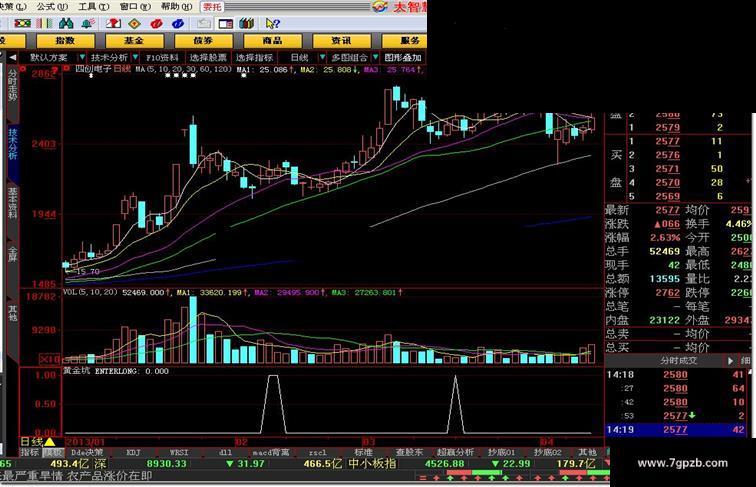Click the binoculars search icon in toolbar
Viewport: 756px width, 487px height.
click(x=66, y=23)
